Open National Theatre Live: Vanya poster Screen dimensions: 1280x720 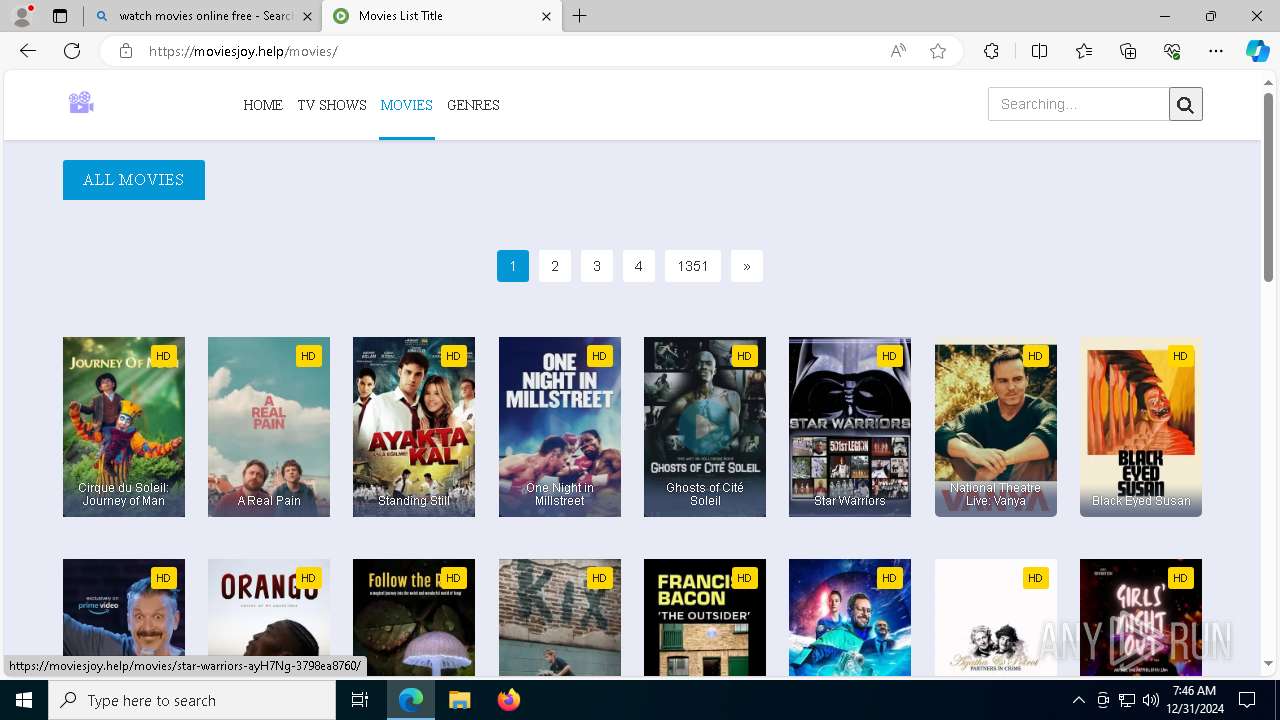click(x=996, y=427)
